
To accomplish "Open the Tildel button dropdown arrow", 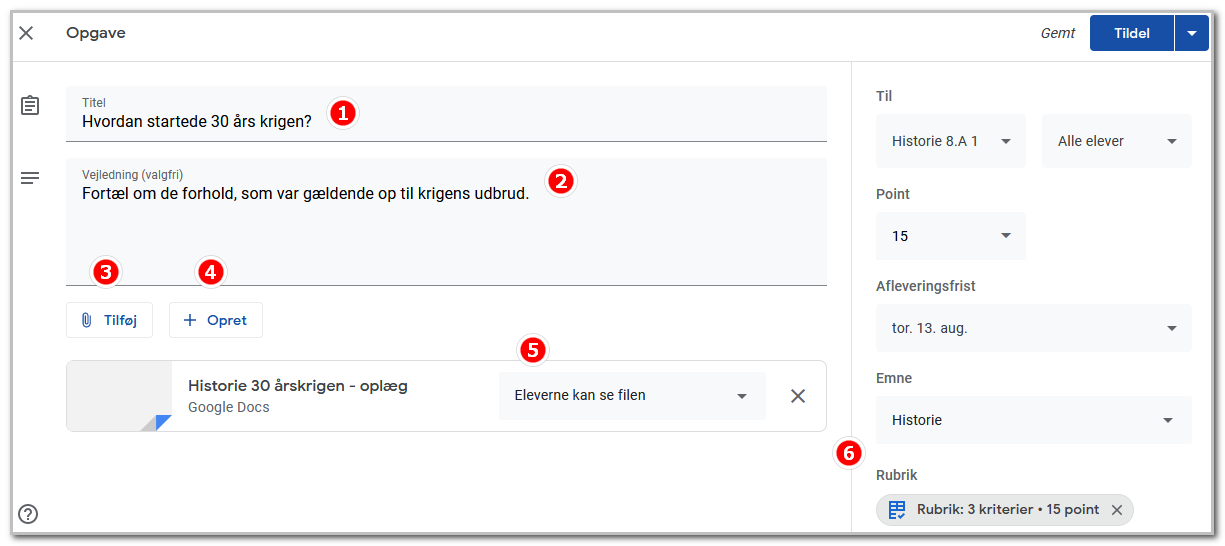I will (x=1191, y=33).
